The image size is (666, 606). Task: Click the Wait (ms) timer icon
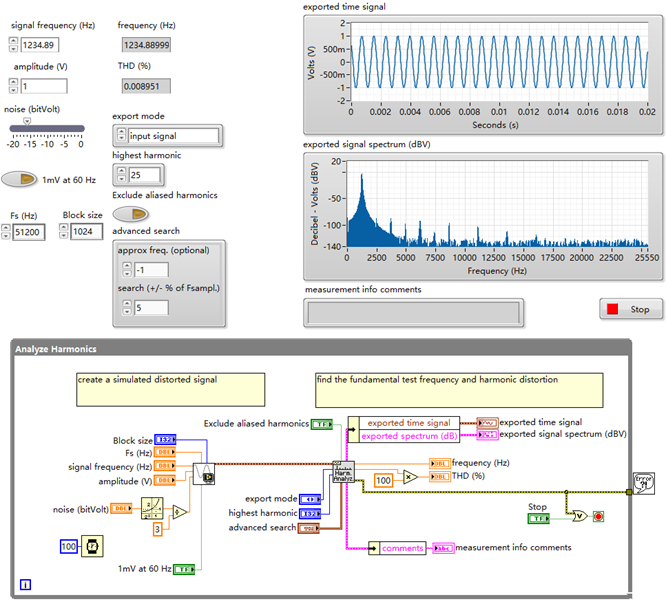point(92,546)
